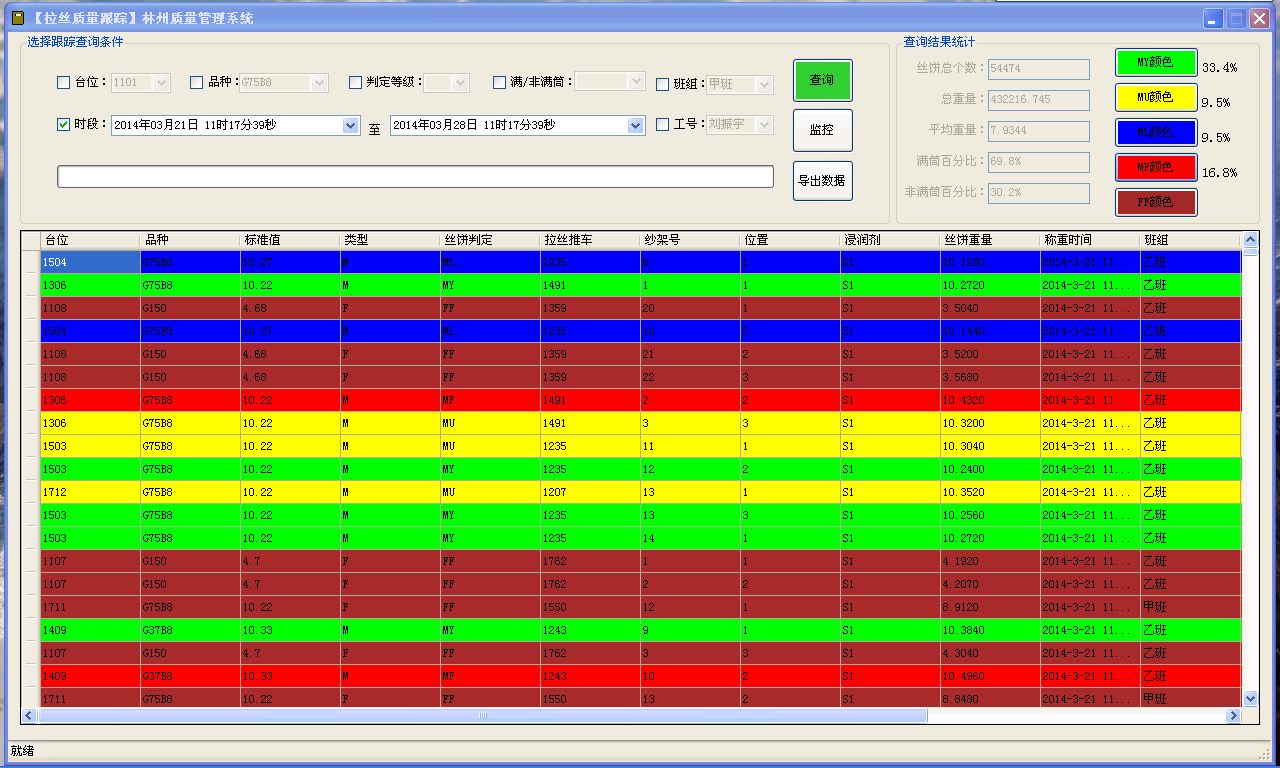This screenshot has width=1280, height=768.
Task: Click the 浸润剂 column header
Action: tap(890, 240)
